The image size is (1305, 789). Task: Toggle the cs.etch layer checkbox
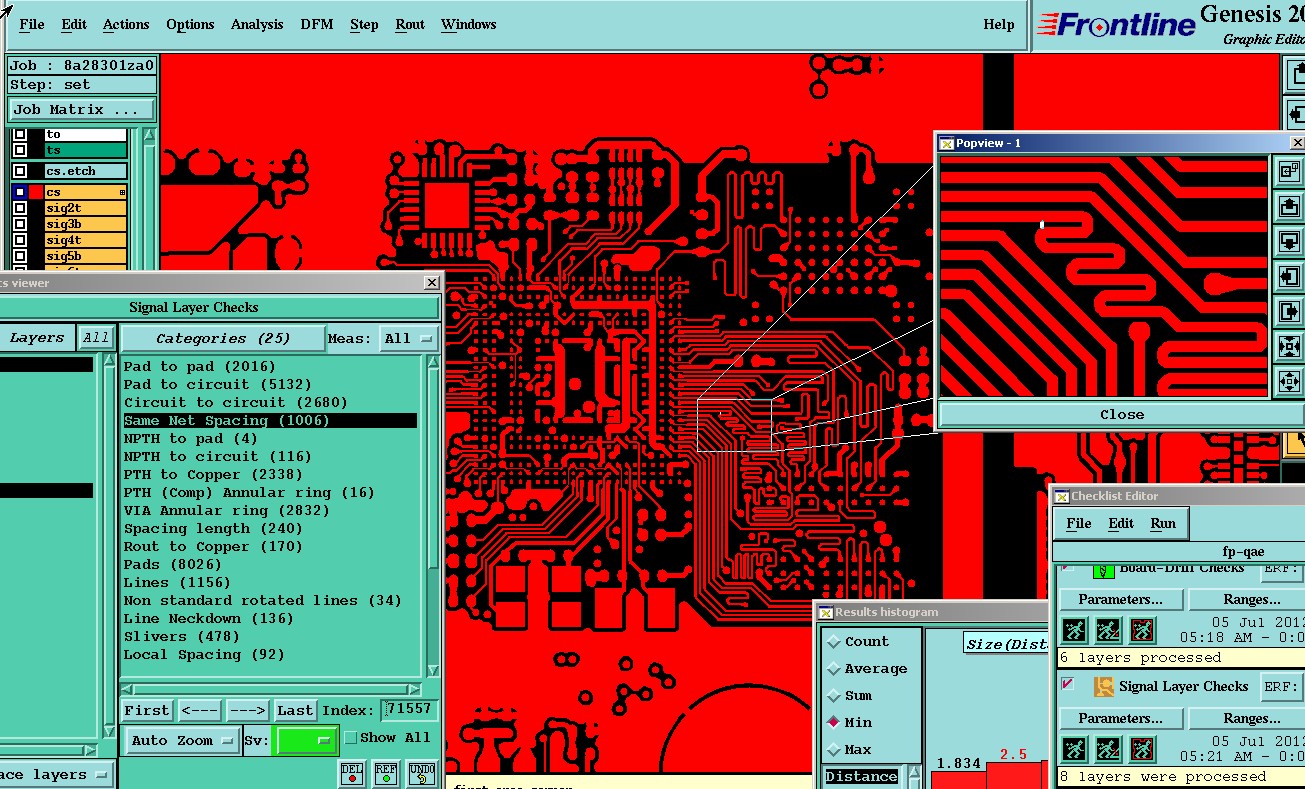[x=20, y=171]
